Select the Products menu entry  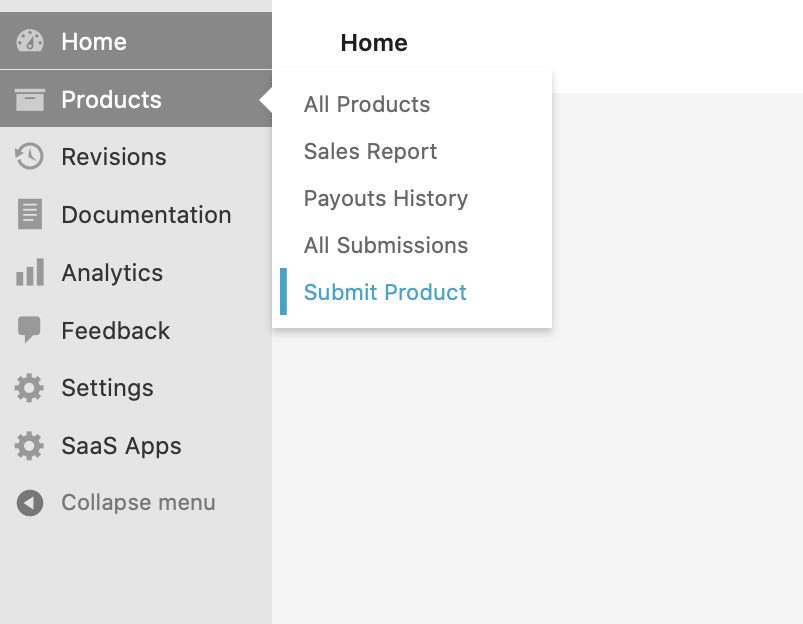coord(111,99)
